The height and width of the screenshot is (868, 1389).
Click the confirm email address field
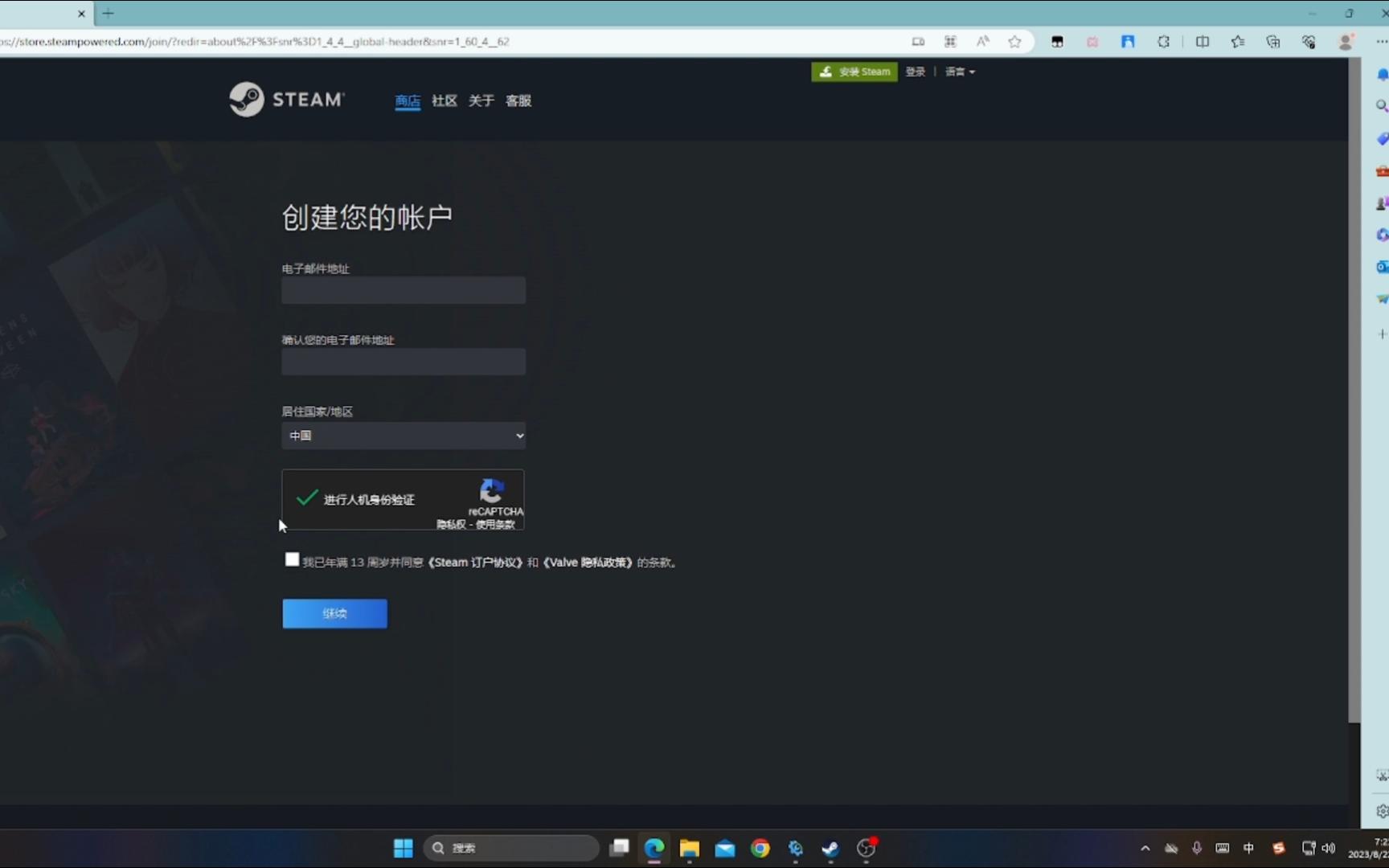point(404,362)
